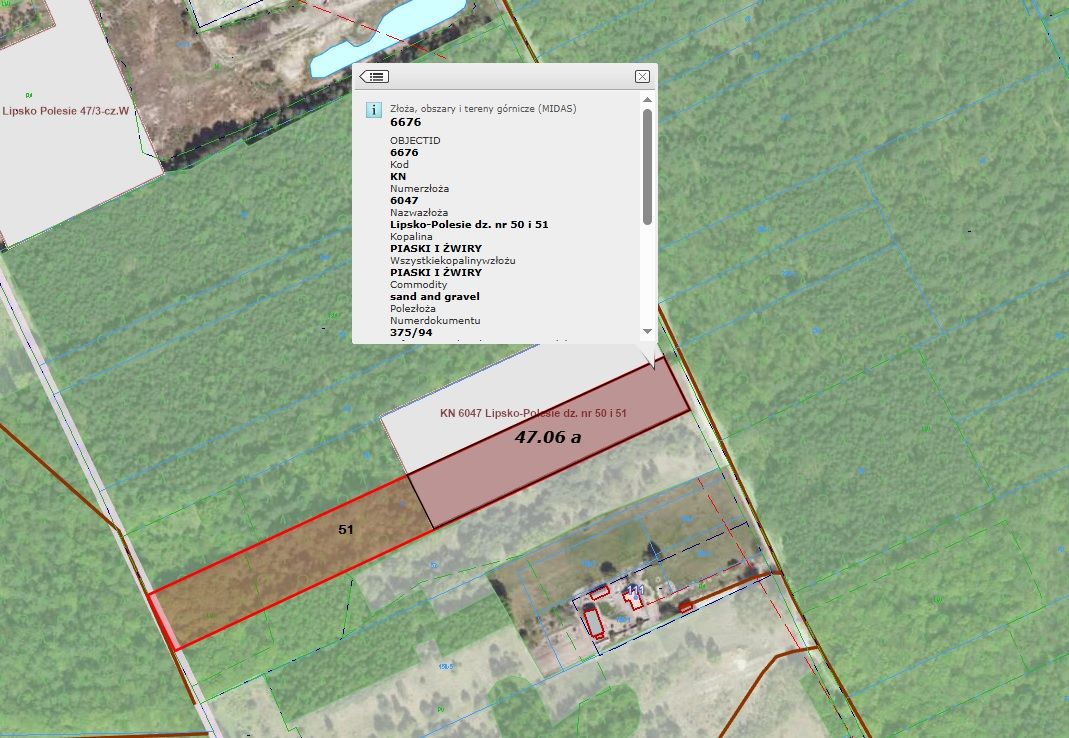
Task: Click parcel number 51 on map
Action: tap(346, 529)
